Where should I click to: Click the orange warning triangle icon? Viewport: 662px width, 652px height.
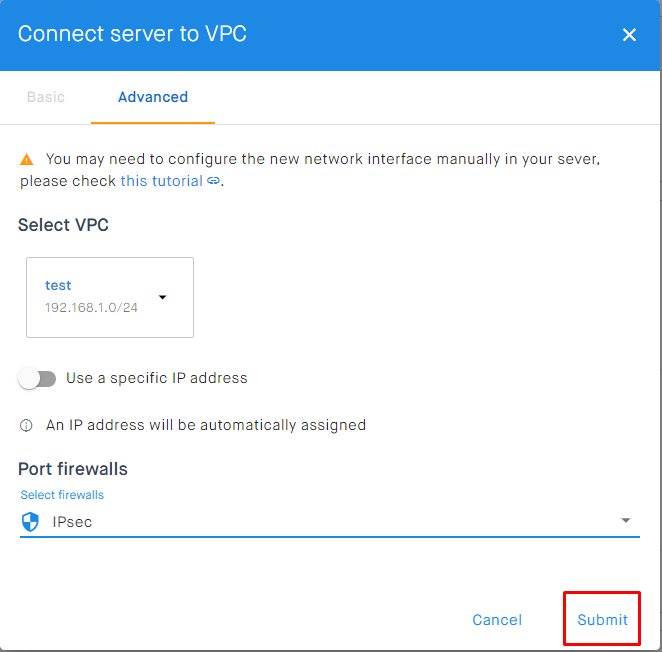coord(27,159)
